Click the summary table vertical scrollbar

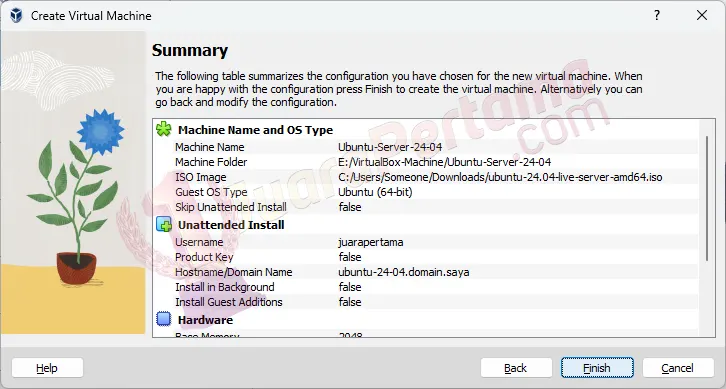707,198
